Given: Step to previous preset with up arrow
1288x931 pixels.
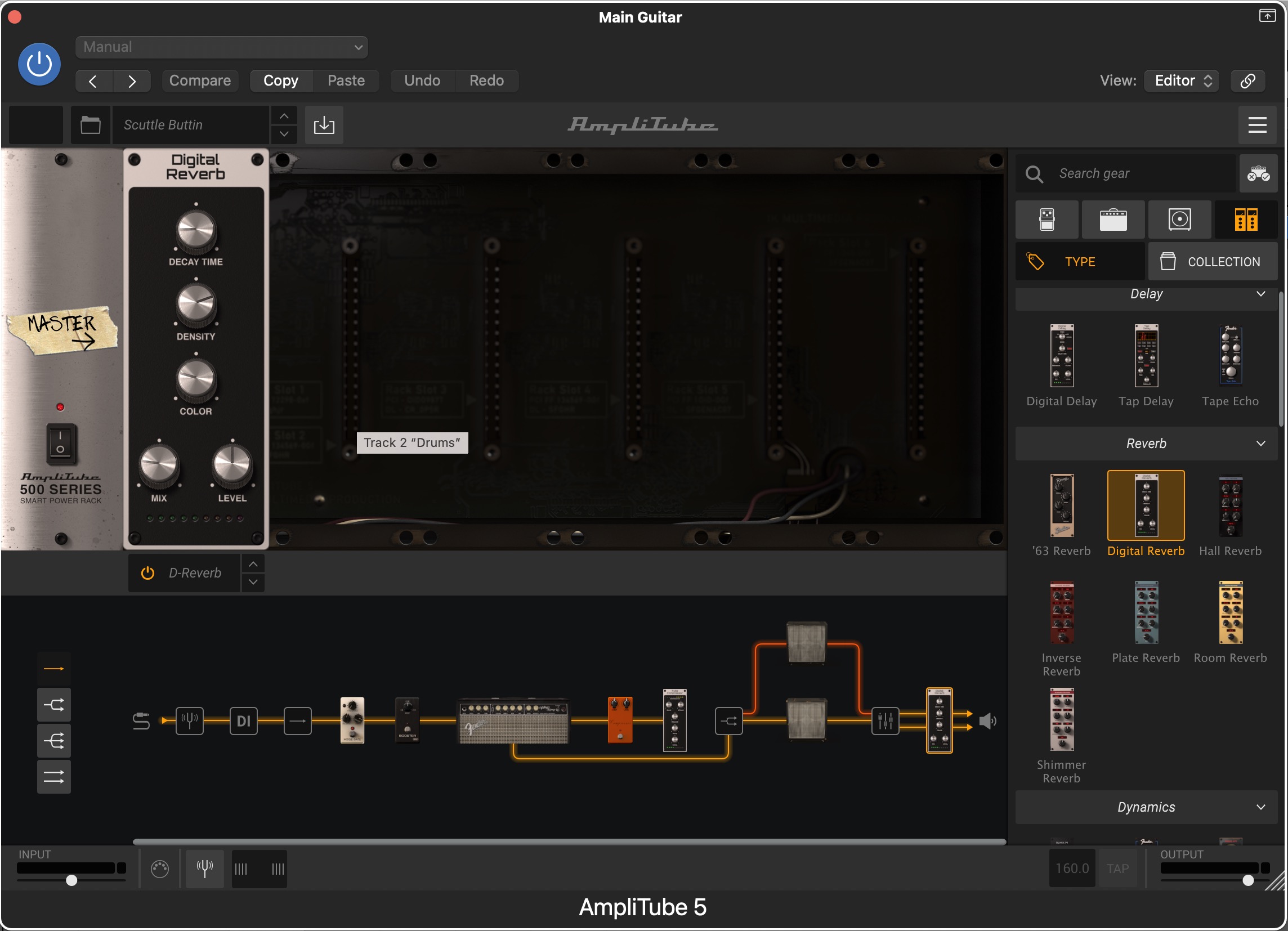Looking at the screenshot, I should (x=284, y=116).
